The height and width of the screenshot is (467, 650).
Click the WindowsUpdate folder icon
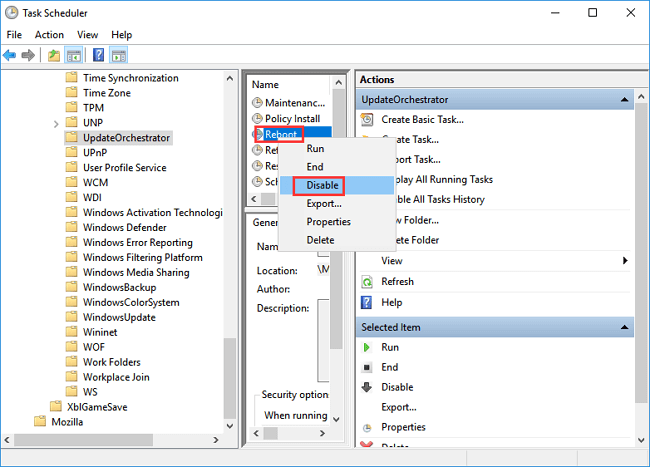pos(72,317)
